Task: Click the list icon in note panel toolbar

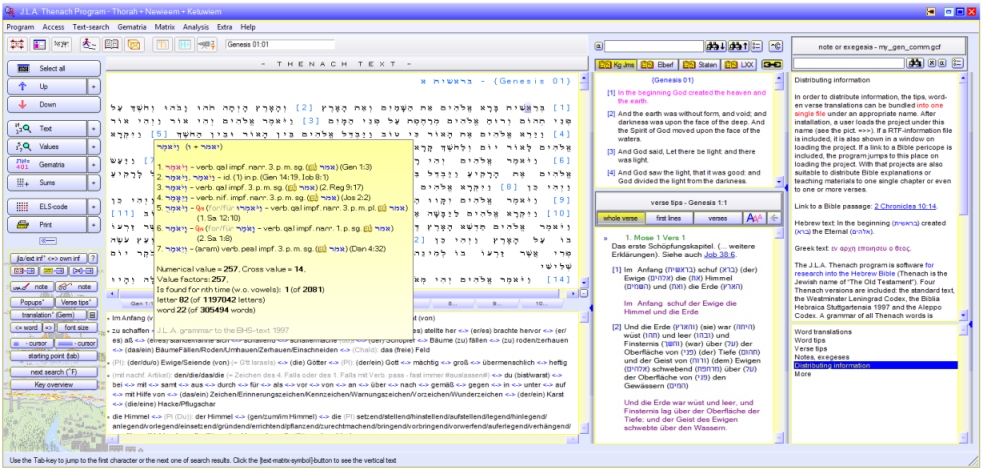Action: point(957,63)
